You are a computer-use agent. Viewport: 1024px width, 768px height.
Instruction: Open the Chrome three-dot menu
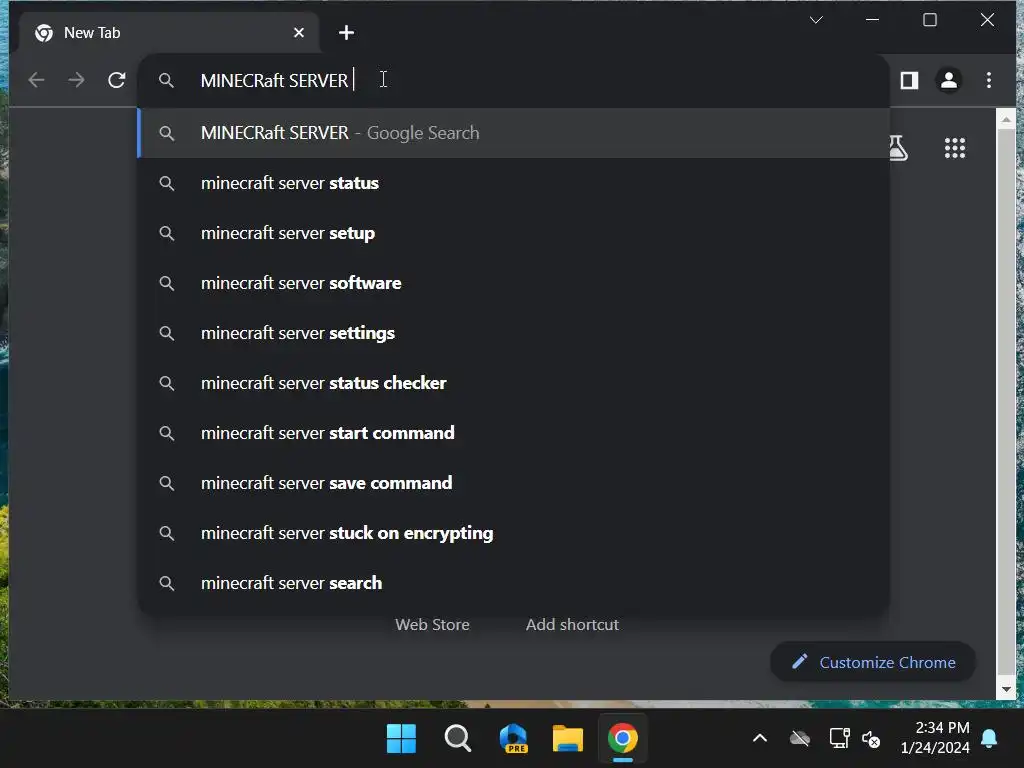point(989,80)
